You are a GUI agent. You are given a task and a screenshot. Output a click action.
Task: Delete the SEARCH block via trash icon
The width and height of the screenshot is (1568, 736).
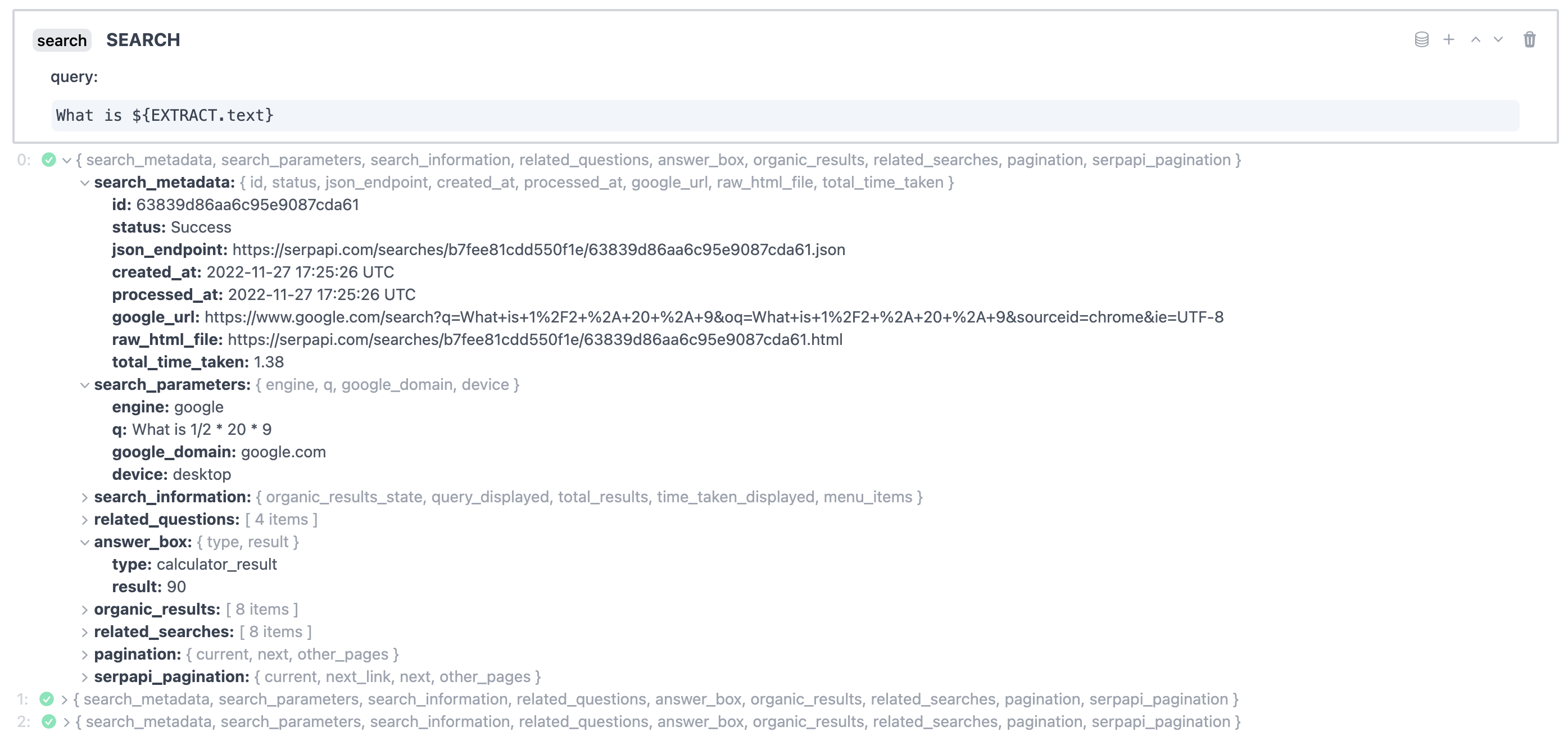coord(1529,40)
